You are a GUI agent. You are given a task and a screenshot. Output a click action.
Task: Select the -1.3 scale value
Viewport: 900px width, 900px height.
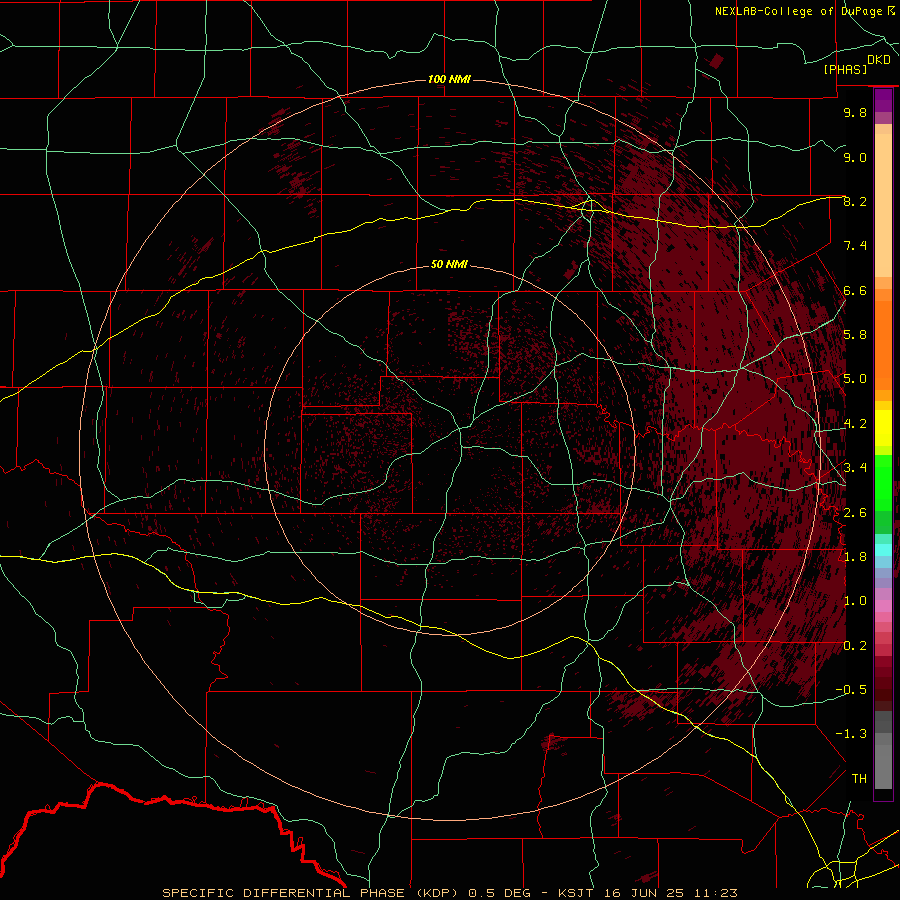point(851,734)
